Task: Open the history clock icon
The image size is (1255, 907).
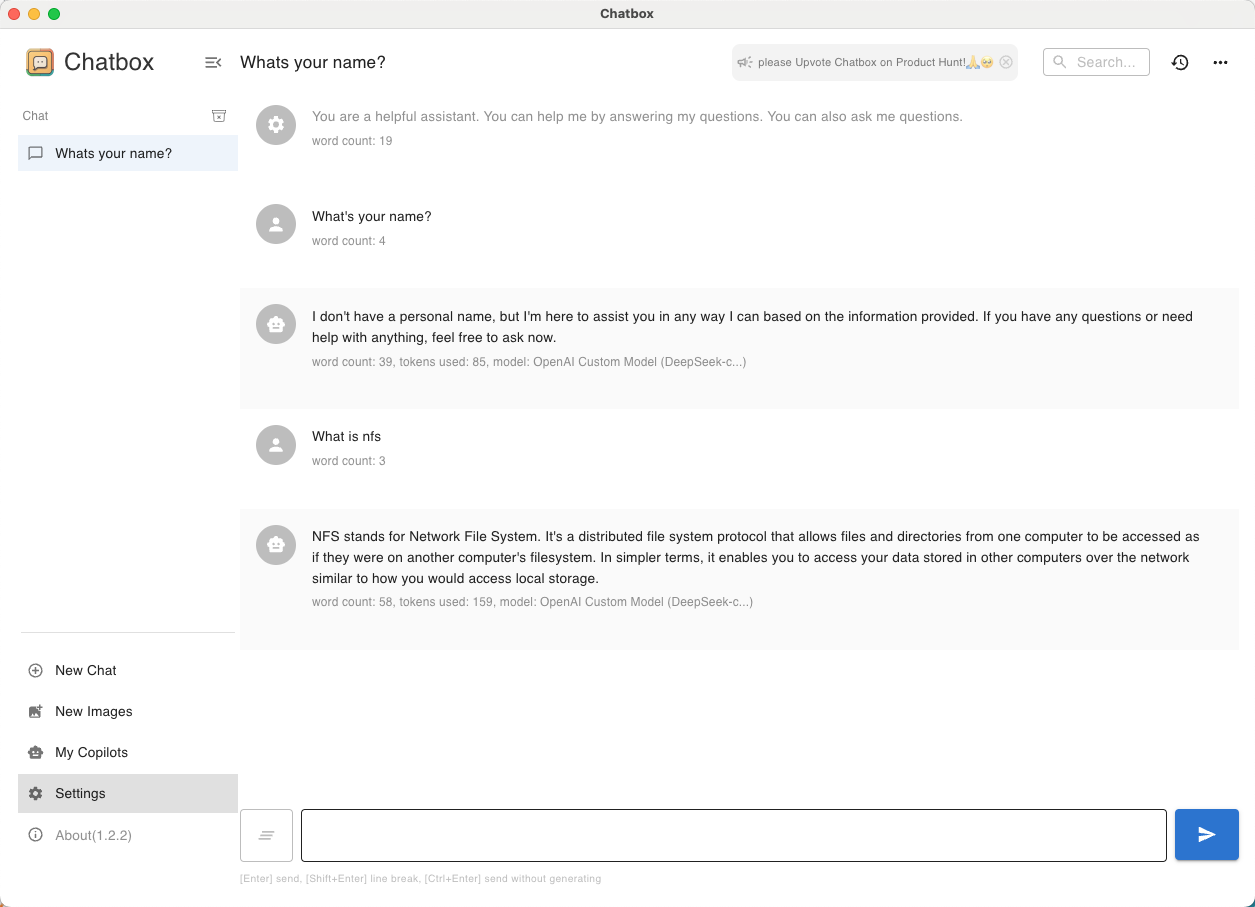Action: (x=1180, y=62)
